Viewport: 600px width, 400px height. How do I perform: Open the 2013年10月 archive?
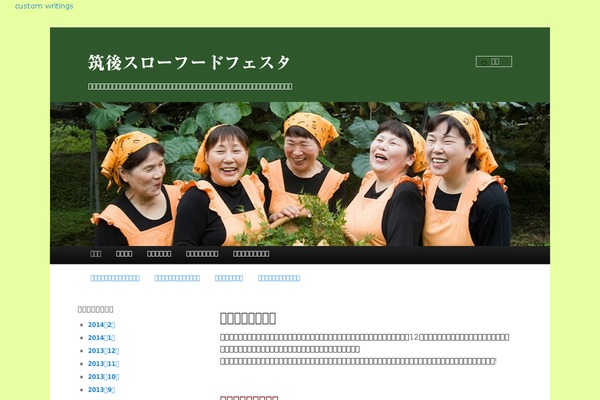point(103,377)
